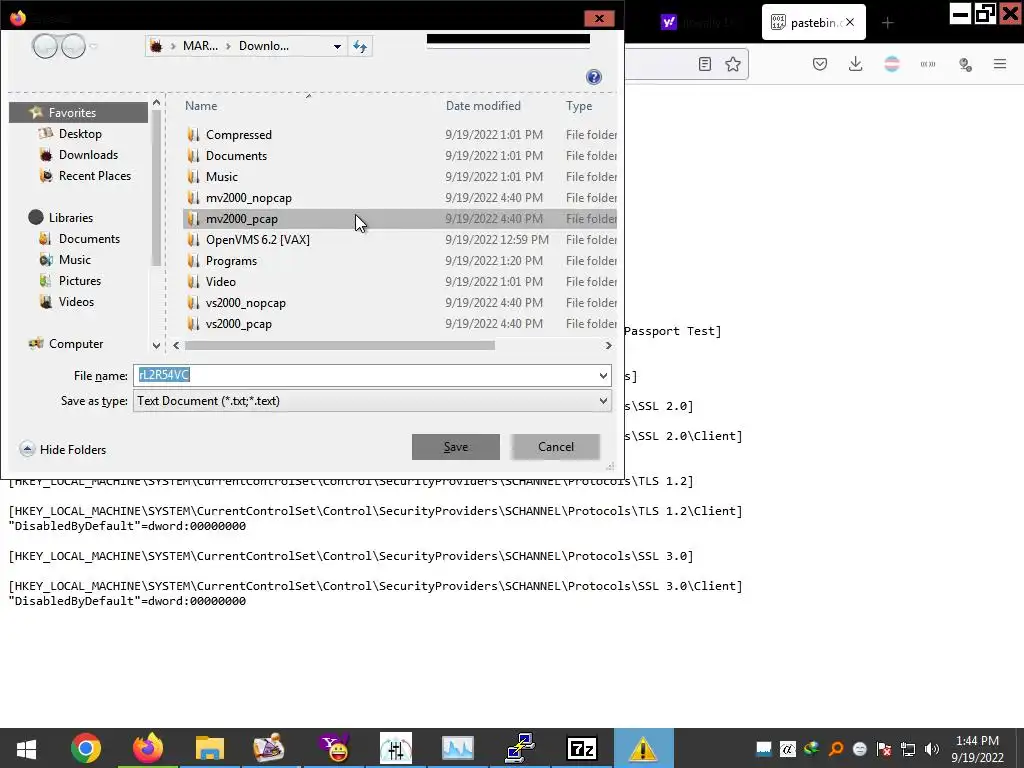The width and height of the screenshot is (1024, 768).
Task: Open the File name dropdown arrow
Action: 603,375
